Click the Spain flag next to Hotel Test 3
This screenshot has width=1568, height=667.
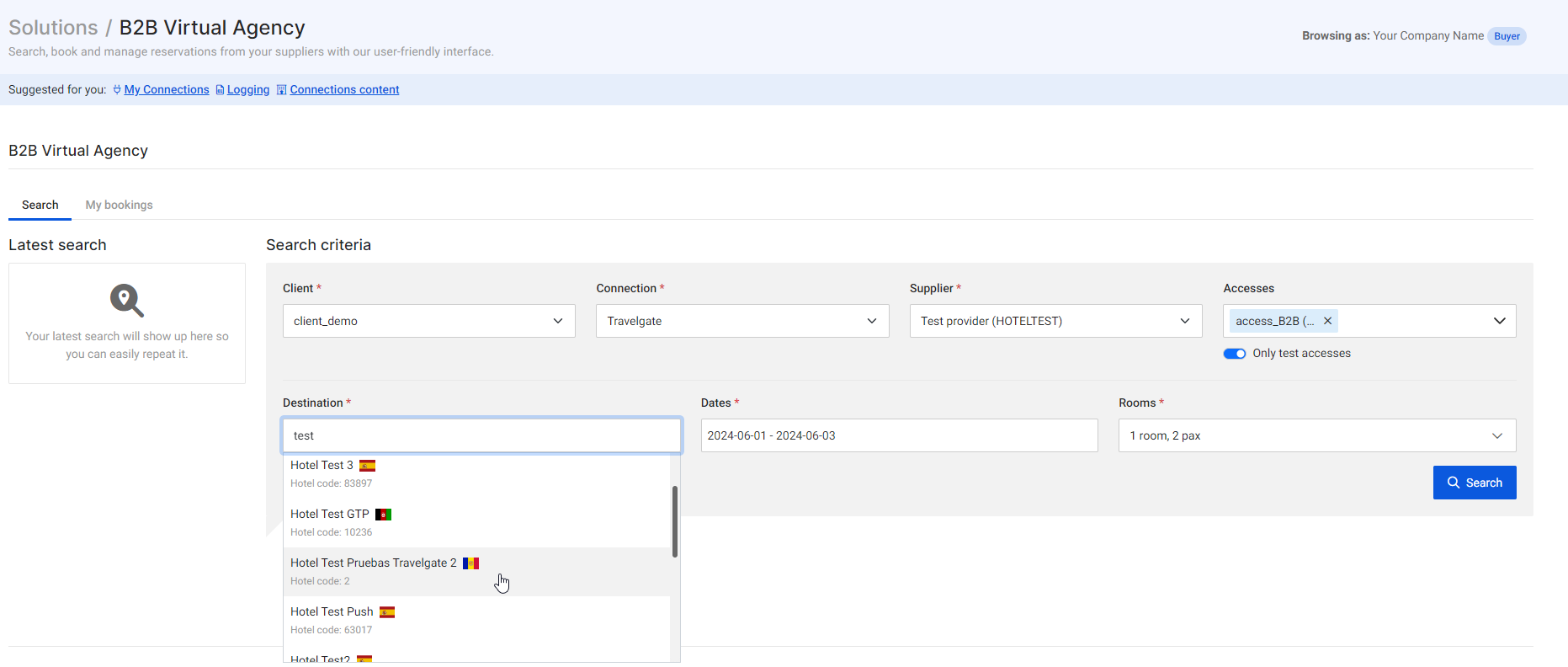pos(368,466)
